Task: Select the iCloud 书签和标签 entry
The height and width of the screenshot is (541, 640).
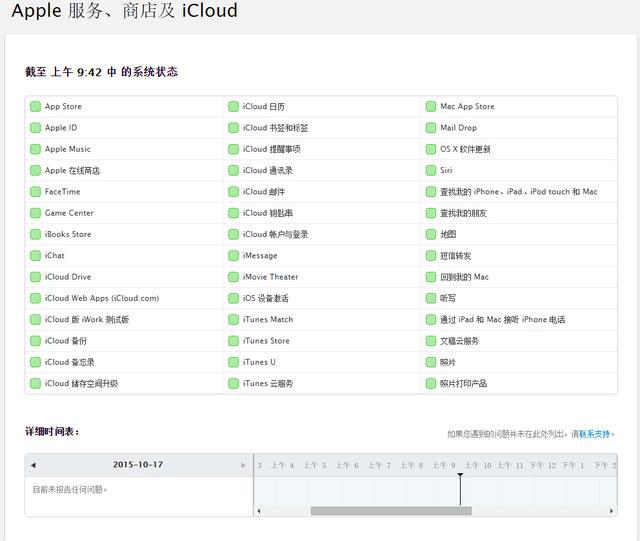Action: pos(276,128)
